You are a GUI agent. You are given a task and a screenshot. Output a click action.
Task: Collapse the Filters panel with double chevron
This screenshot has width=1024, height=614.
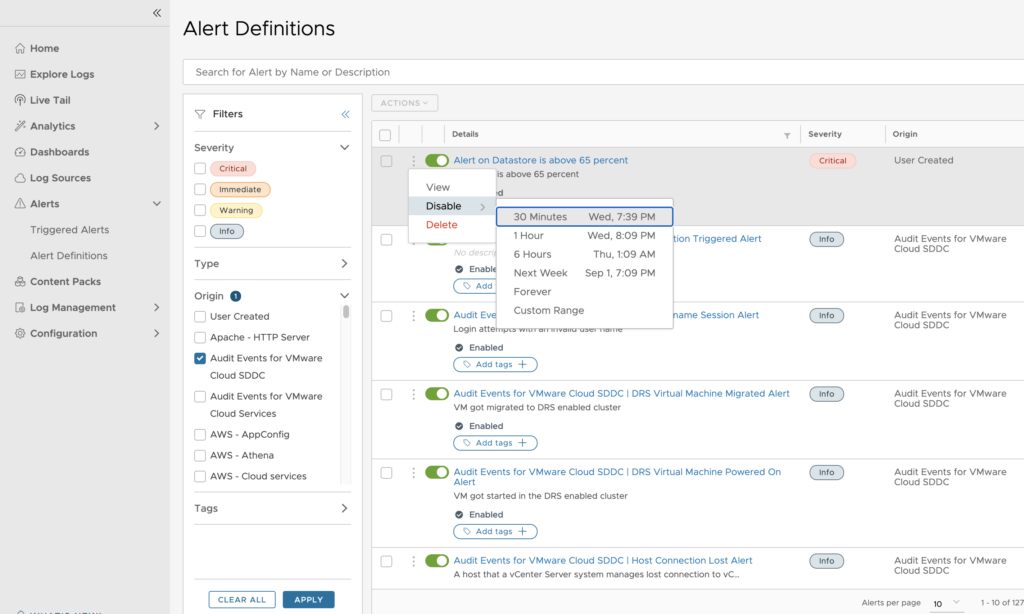point(345,114)
